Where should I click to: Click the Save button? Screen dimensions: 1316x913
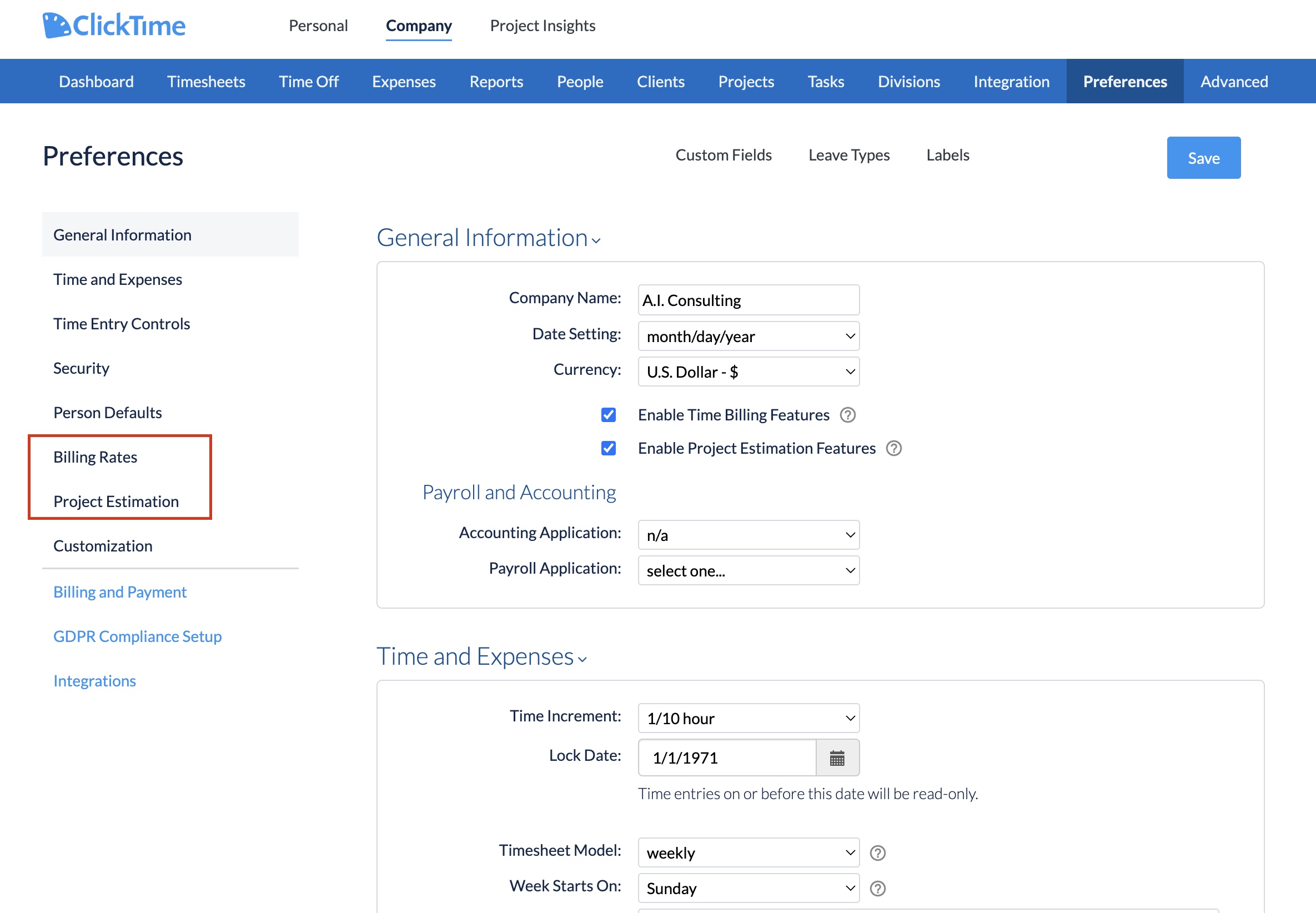(x=1203, y=158)
